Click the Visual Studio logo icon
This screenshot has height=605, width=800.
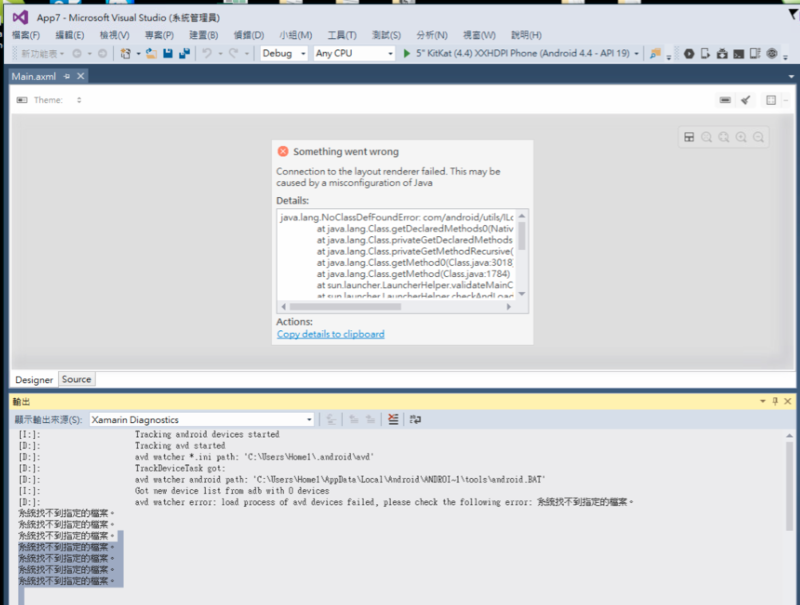pyautogui.click(x=20, y=18)
